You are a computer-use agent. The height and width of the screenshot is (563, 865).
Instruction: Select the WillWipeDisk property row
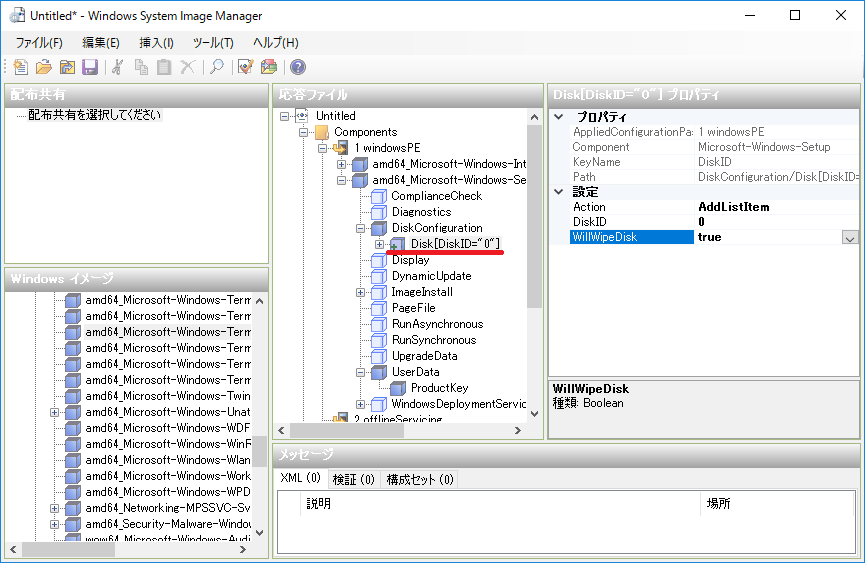point(714,237)
